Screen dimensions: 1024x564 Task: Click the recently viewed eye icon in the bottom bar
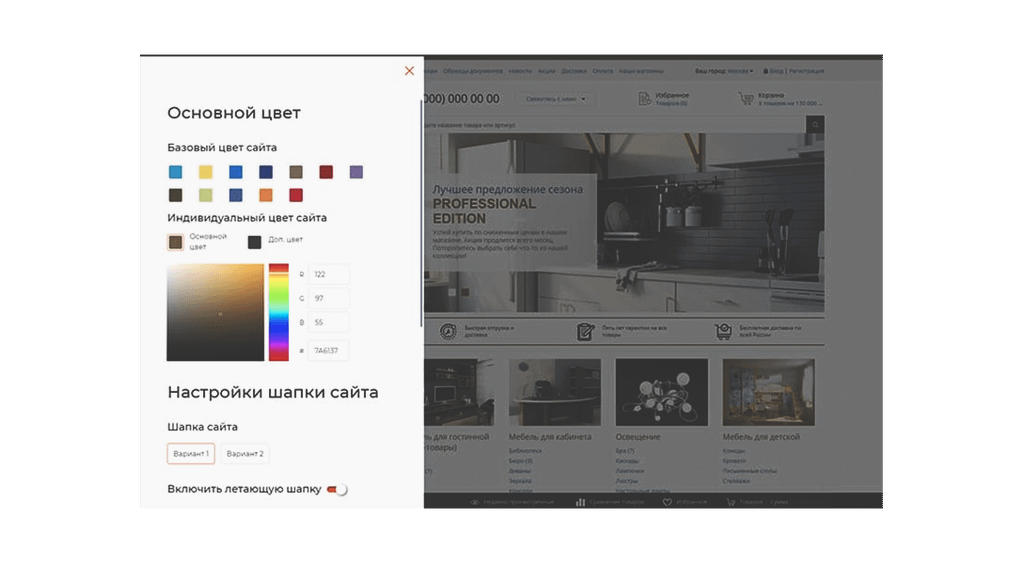click(475, 502)
